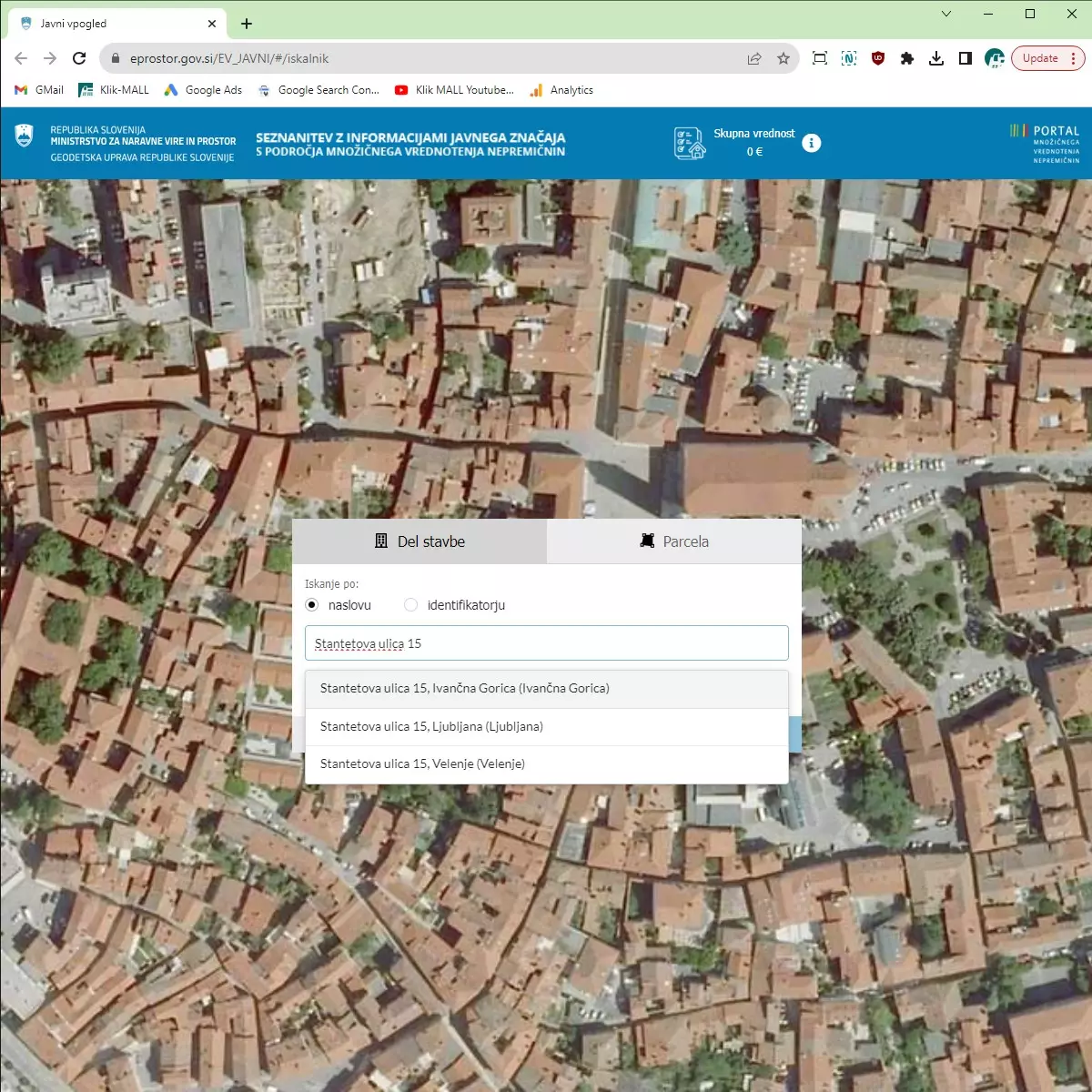This screenshot has width=1092, height=1092.
Task: Open the Klik-MALL bookmark
Action: [x=114, y=90]
